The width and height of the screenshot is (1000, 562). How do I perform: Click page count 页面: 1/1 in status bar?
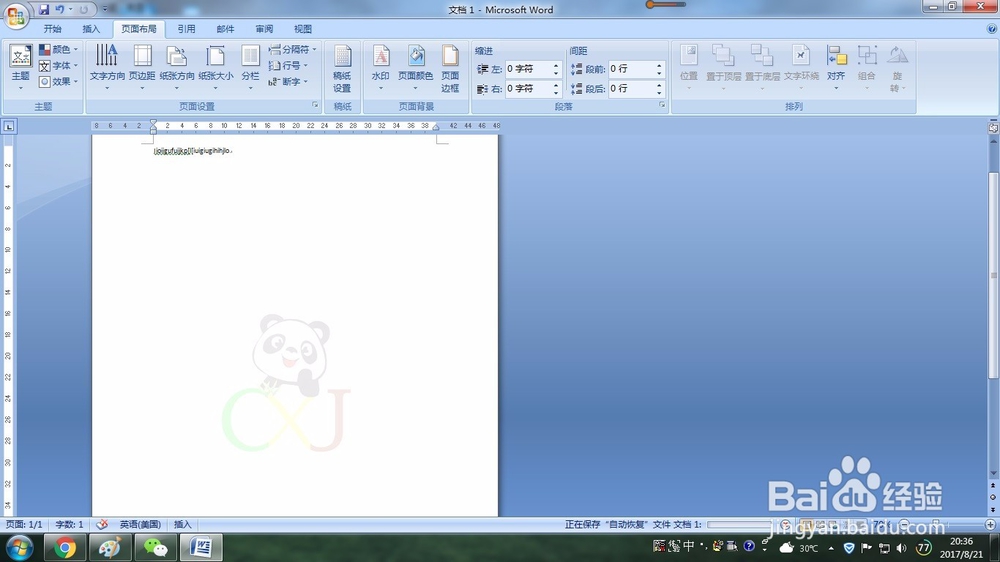coord(24,524)
